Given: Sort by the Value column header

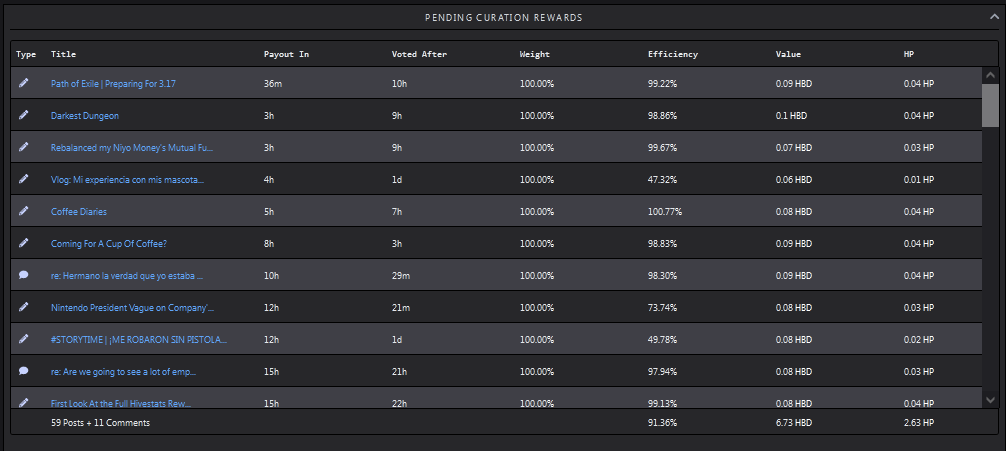Looking at the screenshot, I should click(788, 55).
